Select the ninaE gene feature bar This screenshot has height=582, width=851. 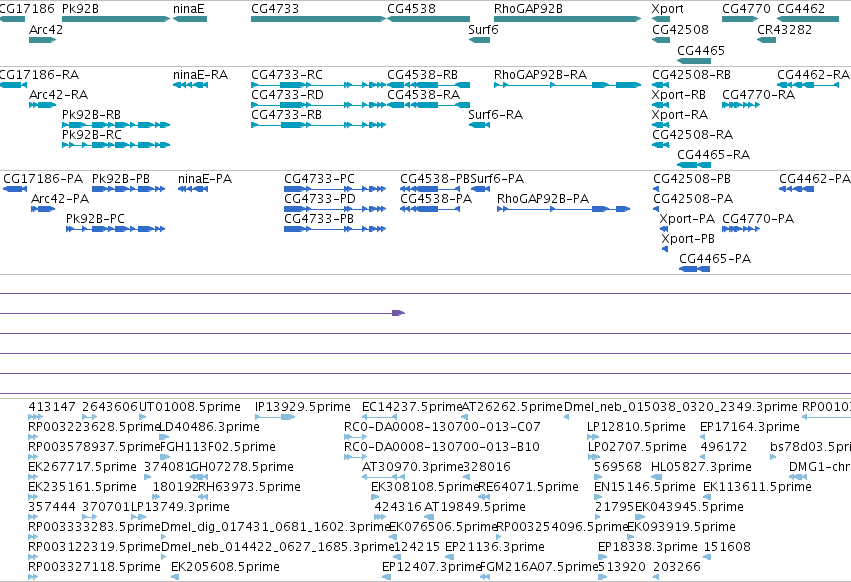(x=190, y=19)
